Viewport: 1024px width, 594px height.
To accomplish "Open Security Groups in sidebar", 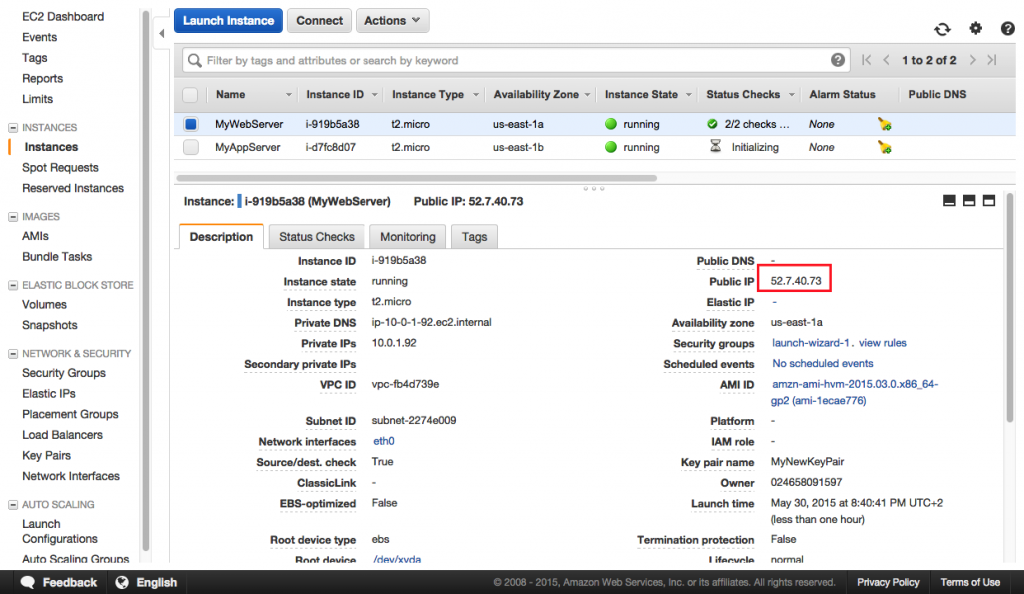I will (64, 373).
